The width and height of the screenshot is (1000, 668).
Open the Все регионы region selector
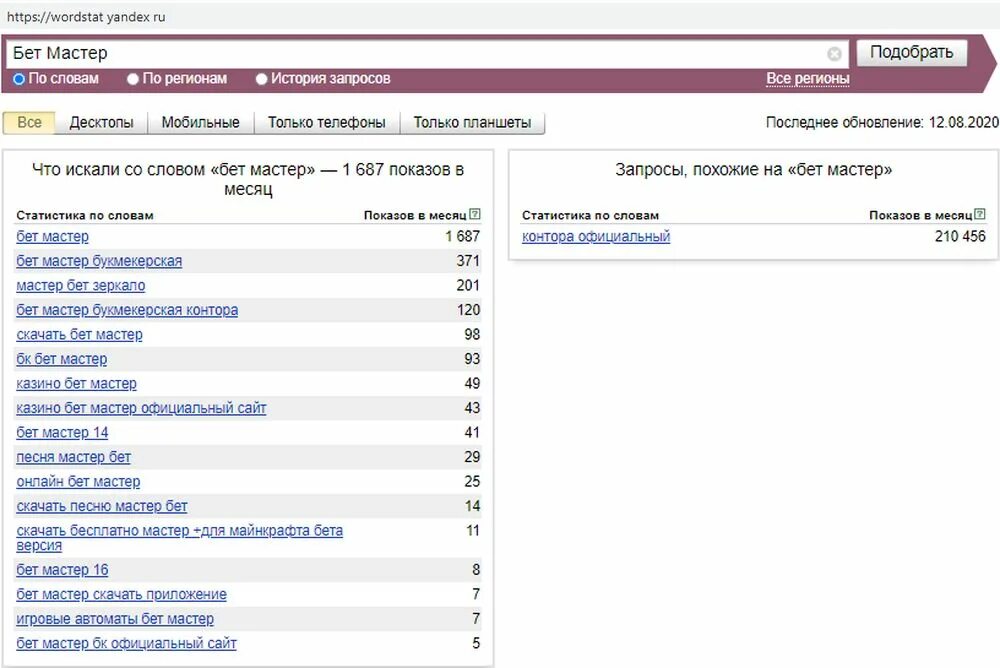(x=807, y=78)
